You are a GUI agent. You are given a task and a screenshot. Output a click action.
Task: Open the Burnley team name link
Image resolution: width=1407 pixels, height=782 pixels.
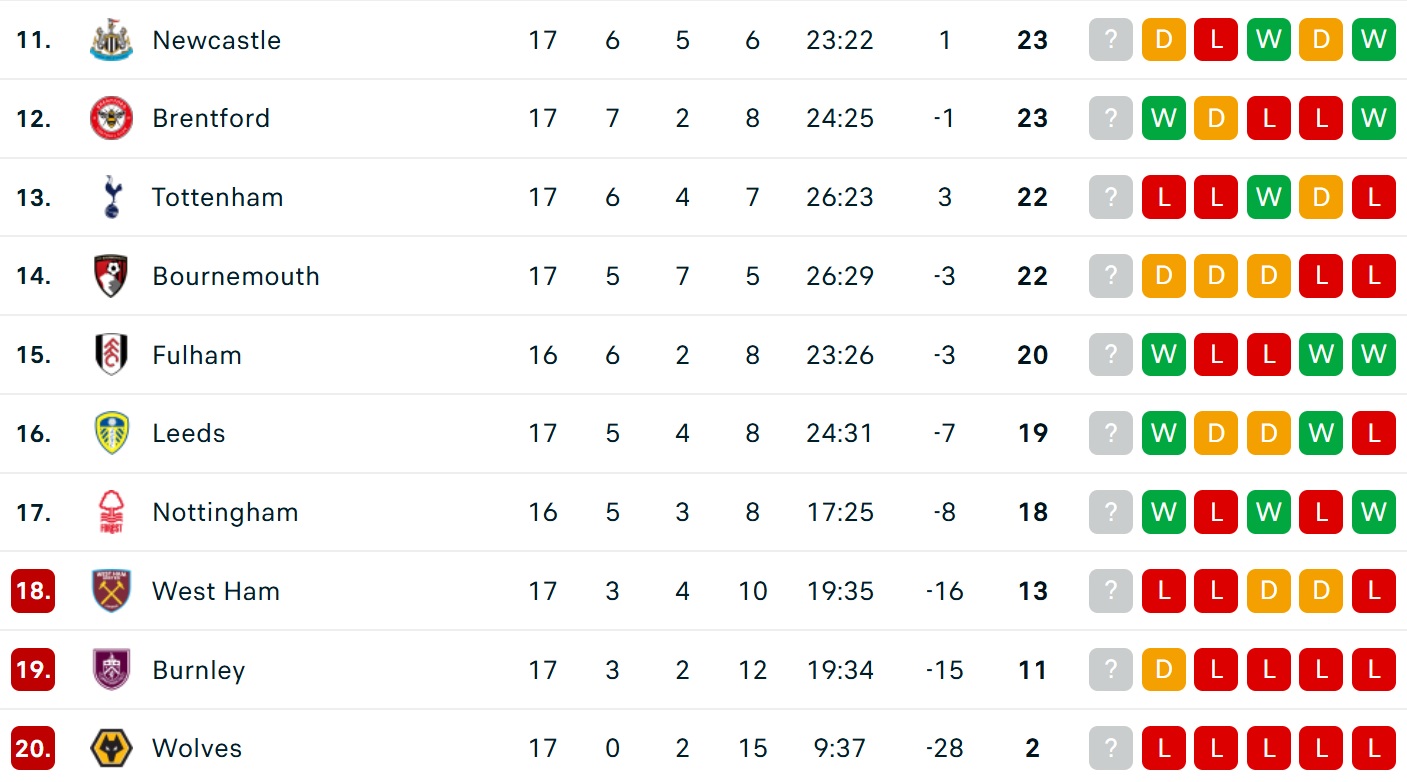(198, 670)
